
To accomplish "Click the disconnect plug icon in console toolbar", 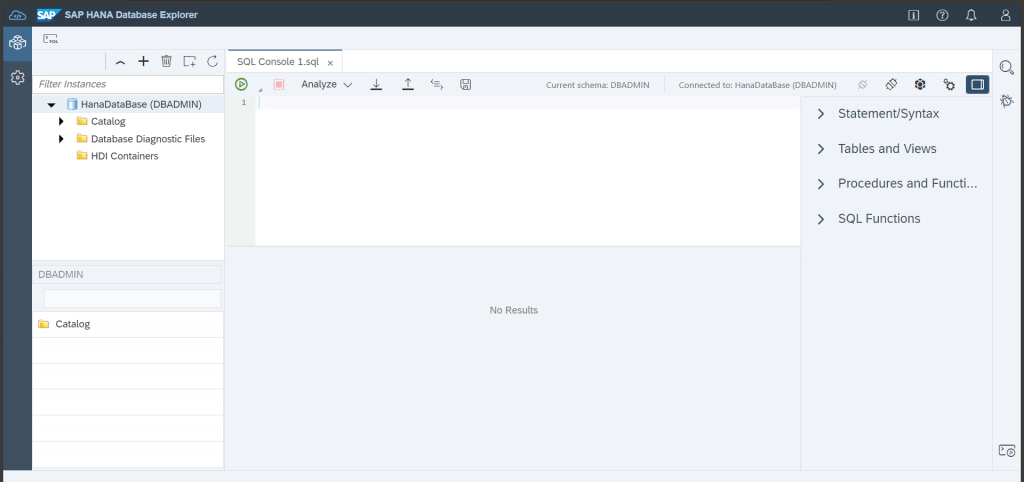I will (862, 84).
